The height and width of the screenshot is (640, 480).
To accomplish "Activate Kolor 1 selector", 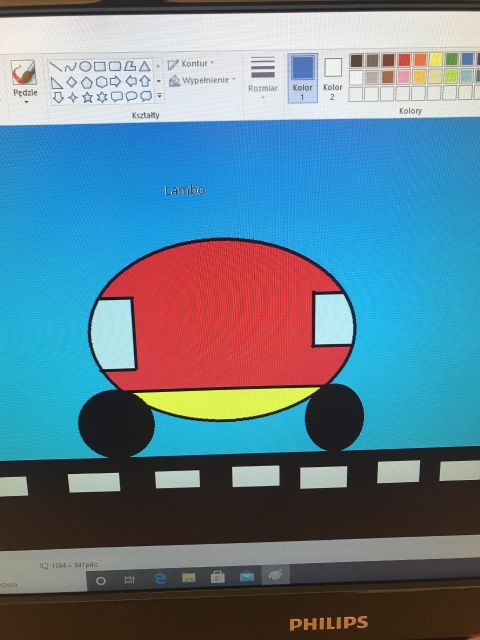I will pos(302,78).
